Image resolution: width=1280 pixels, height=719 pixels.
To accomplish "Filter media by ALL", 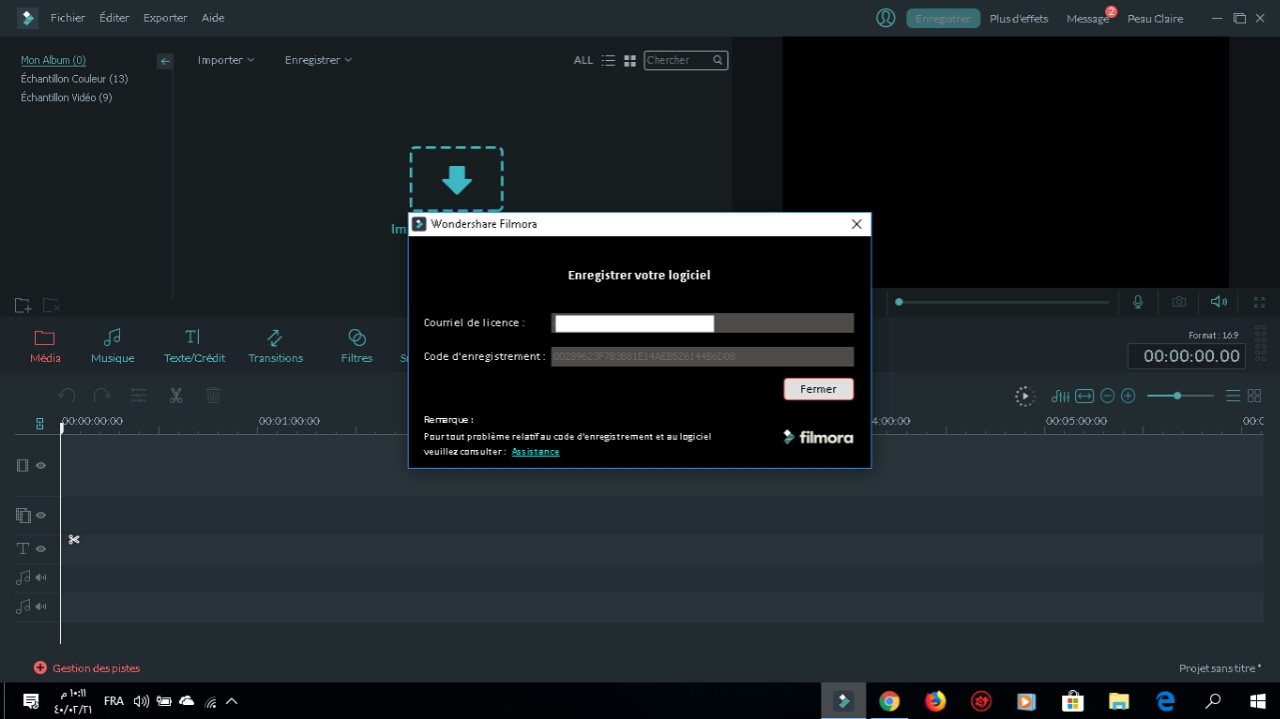I will (x=583, y=60).
